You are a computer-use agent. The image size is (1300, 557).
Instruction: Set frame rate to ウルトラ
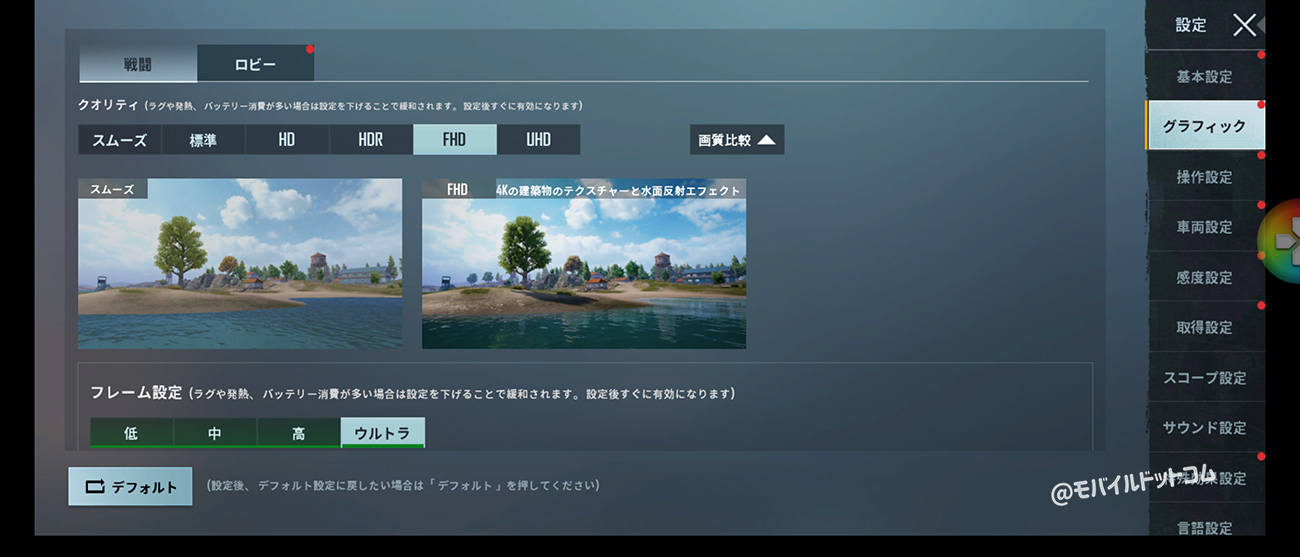click(x=383, y=433)
